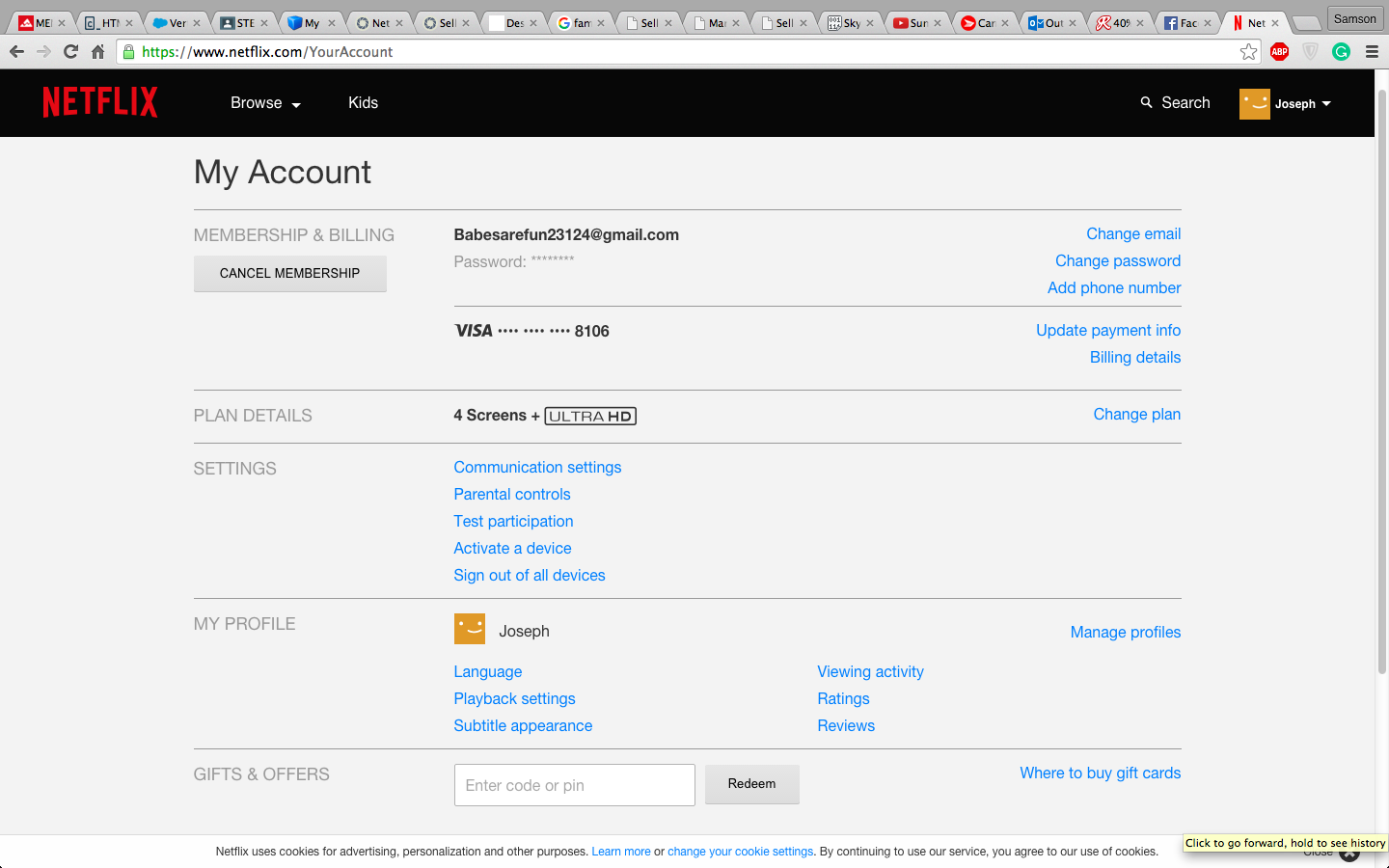Click Joseph's smiley avatar in My Profile section
The image size is (1389, 868).
470,628
